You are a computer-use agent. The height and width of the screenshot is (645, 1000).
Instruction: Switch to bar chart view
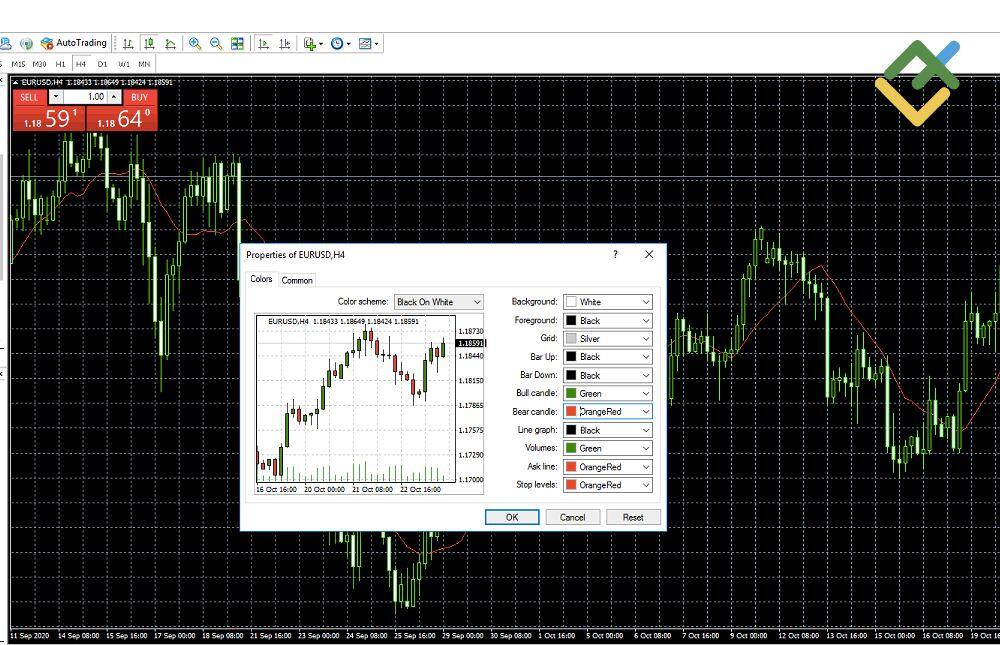(128, 43)
